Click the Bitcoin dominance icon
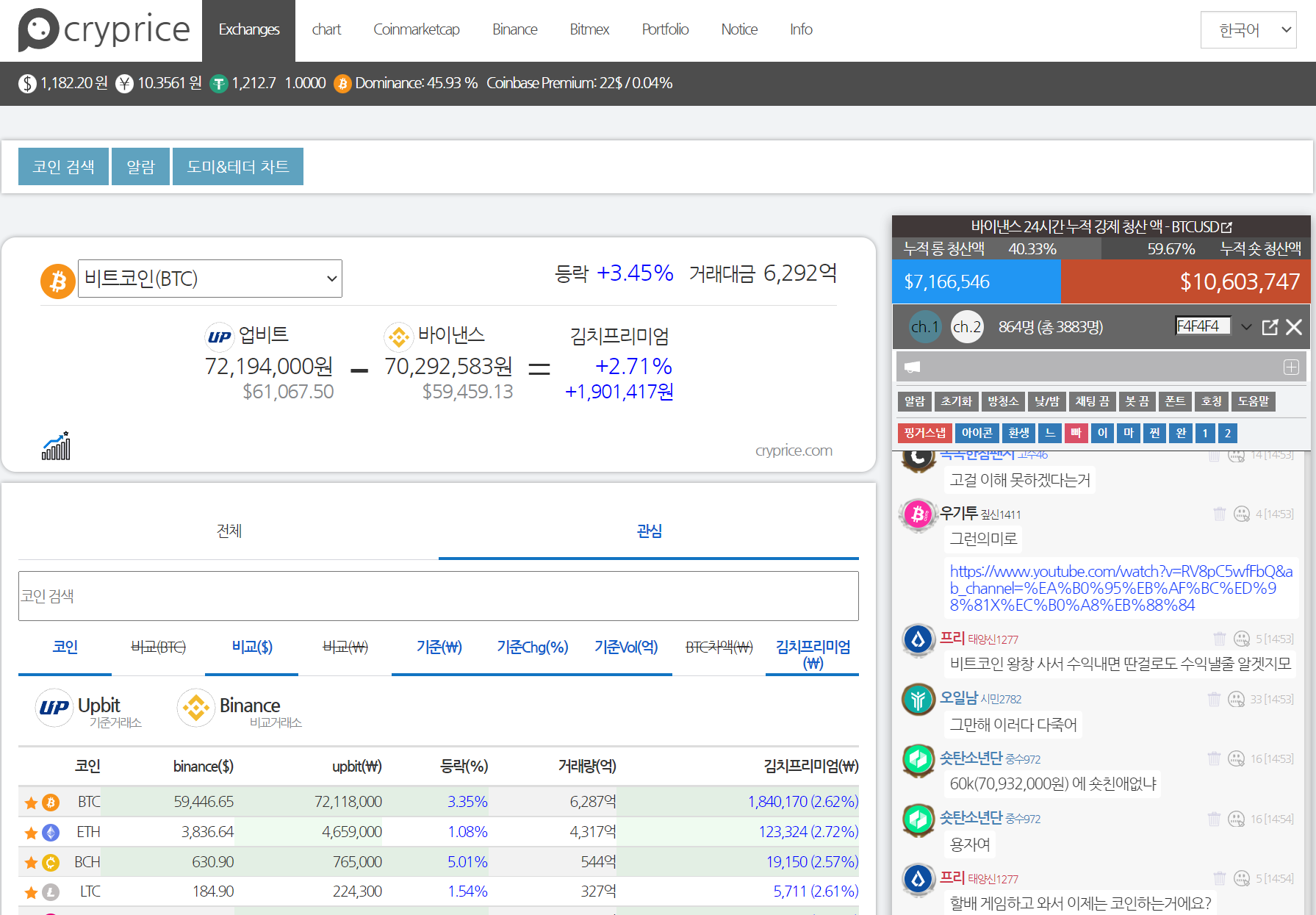The image size is (1316, 915). [342, 84]
